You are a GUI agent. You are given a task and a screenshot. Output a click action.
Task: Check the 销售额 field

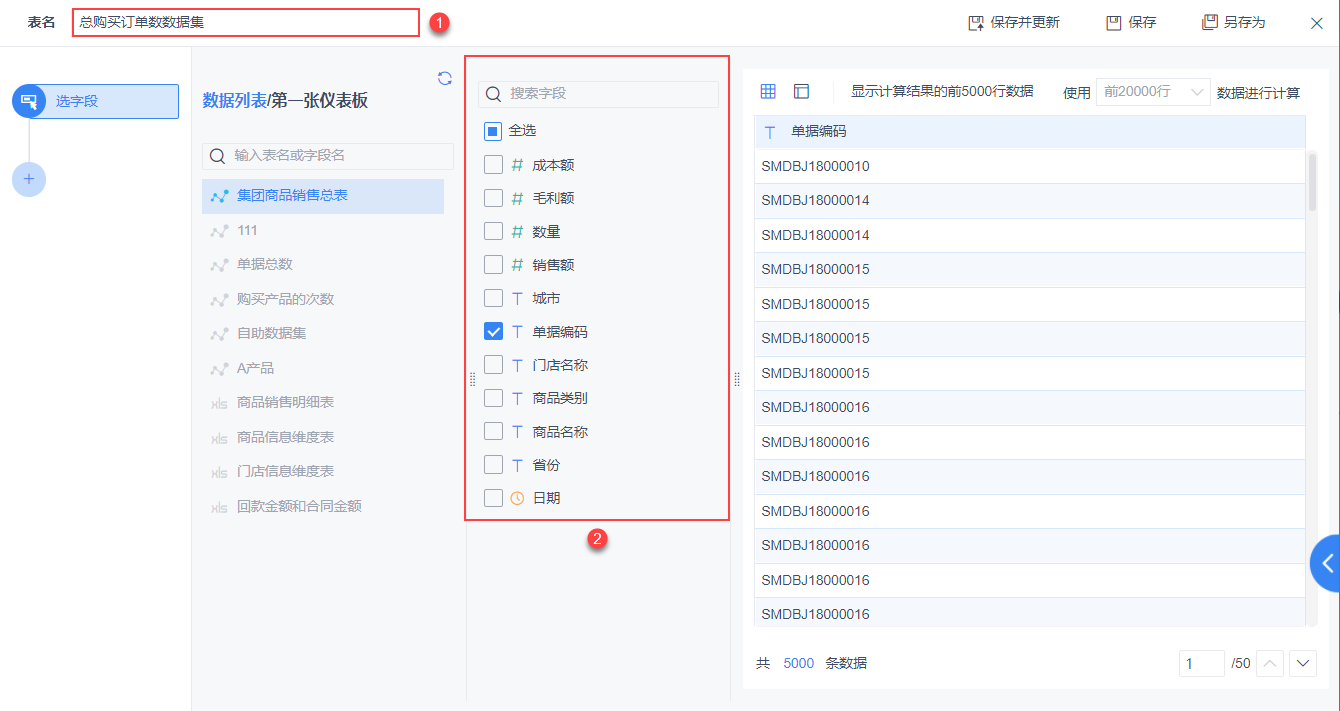pyautogui.click(x=493, y=265)
